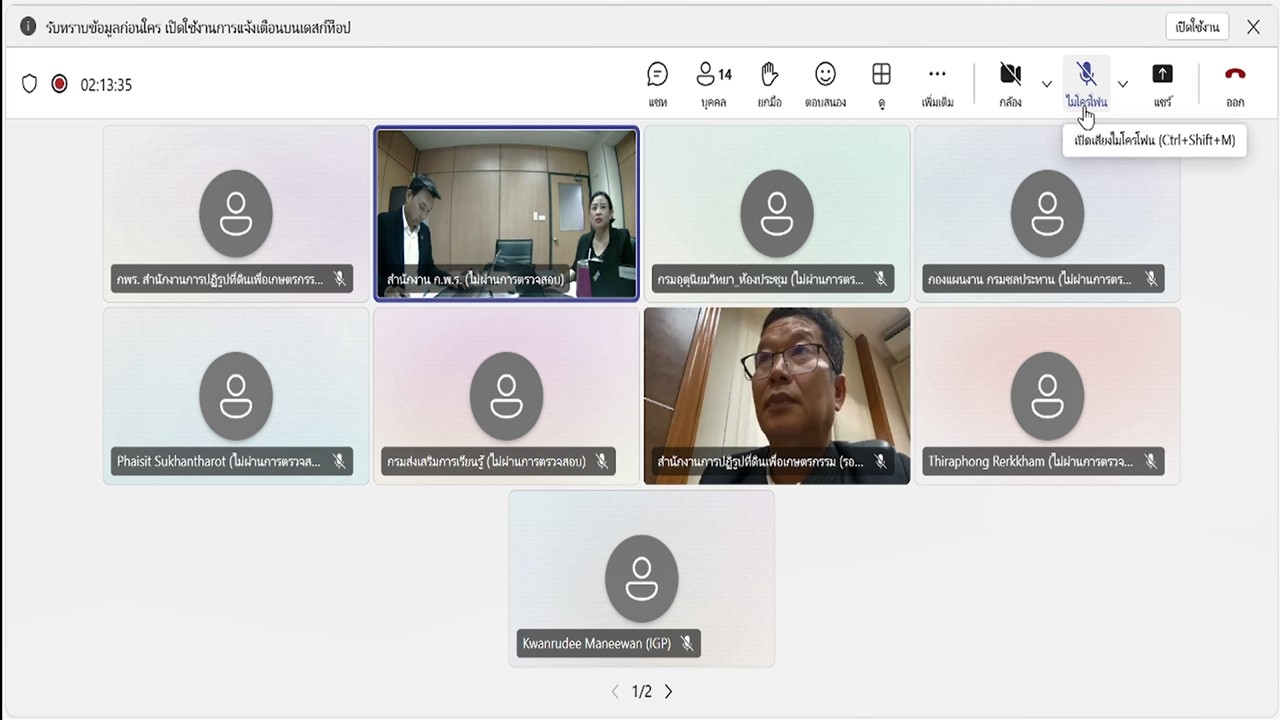Raise hand (ยกมือ) in the meeting

pos(769,84)
